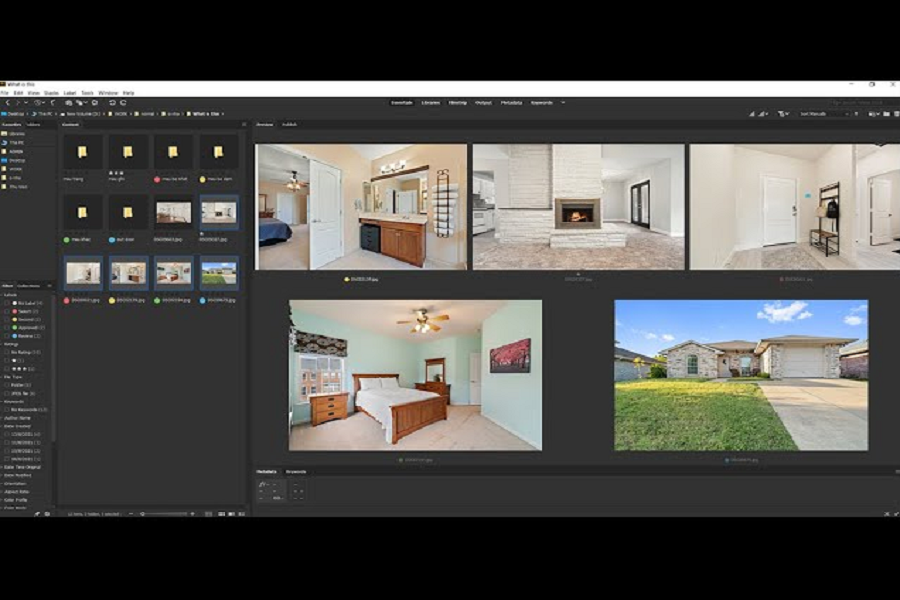The width and height of the screenshot is (900, 600).
Task: Click the fireplace preview image
Action: tap(579, 207)
